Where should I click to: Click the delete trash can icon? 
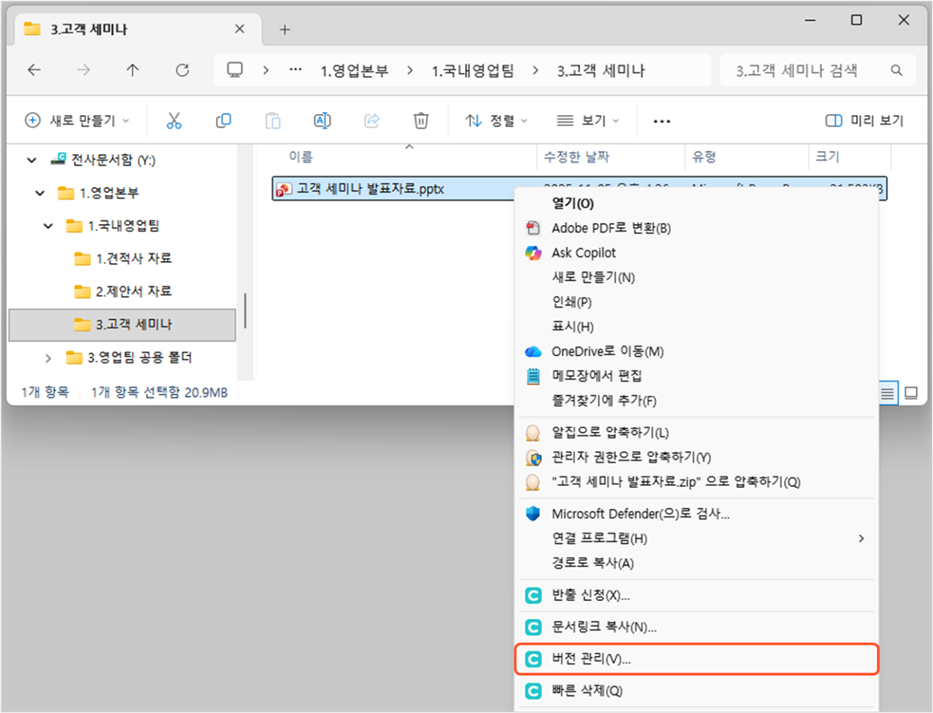(421, 121)
